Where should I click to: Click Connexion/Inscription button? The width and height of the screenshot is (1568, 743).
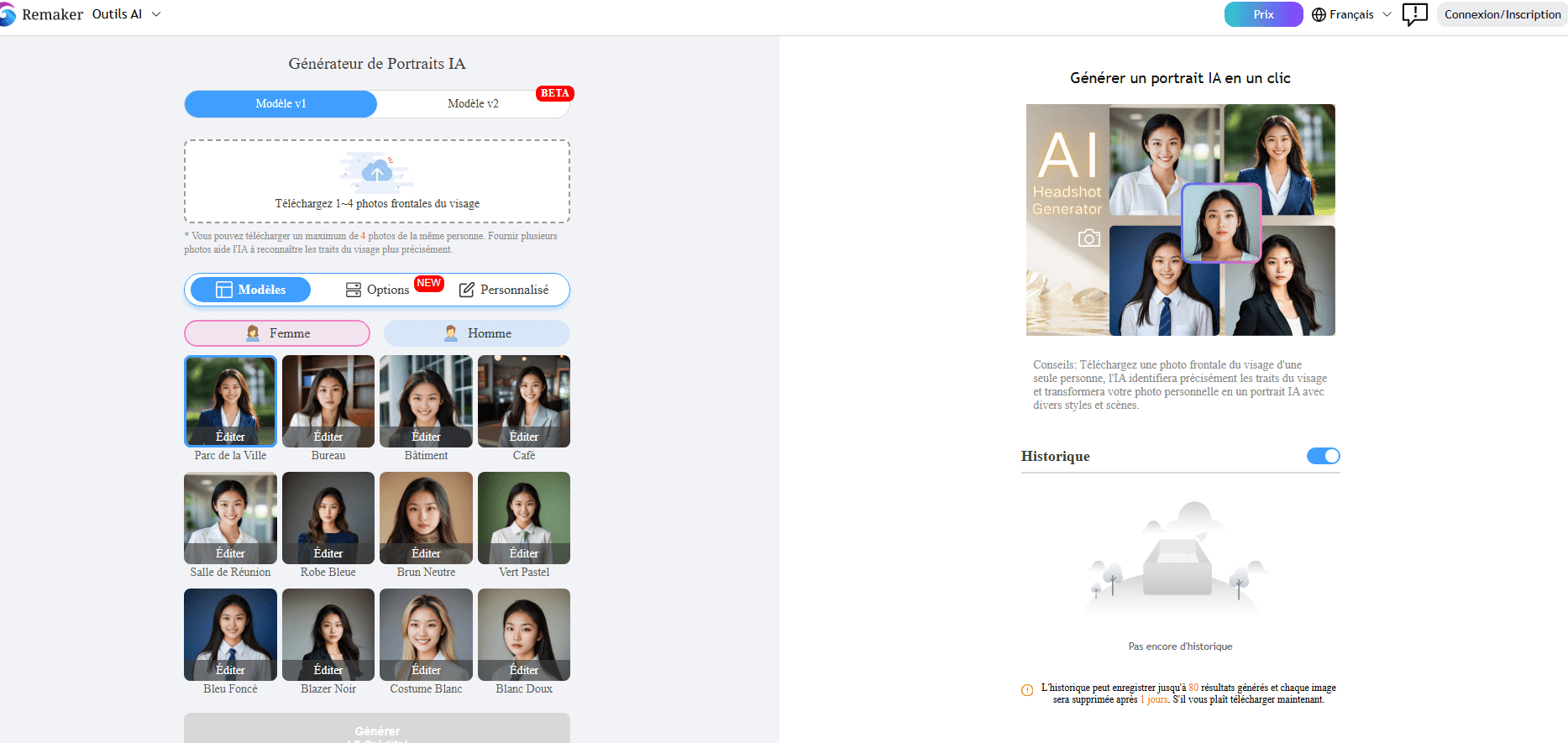1502,14
